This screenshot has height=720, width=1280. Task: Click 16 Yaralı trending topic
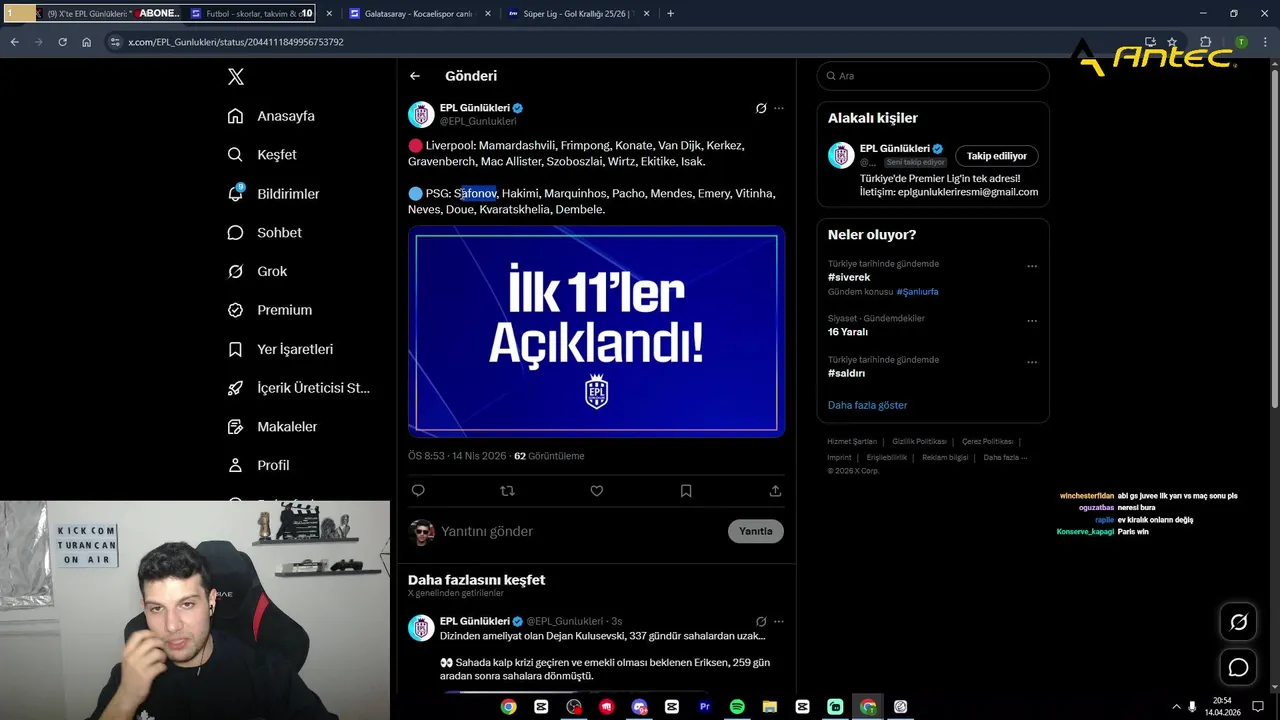pos(848,332)
